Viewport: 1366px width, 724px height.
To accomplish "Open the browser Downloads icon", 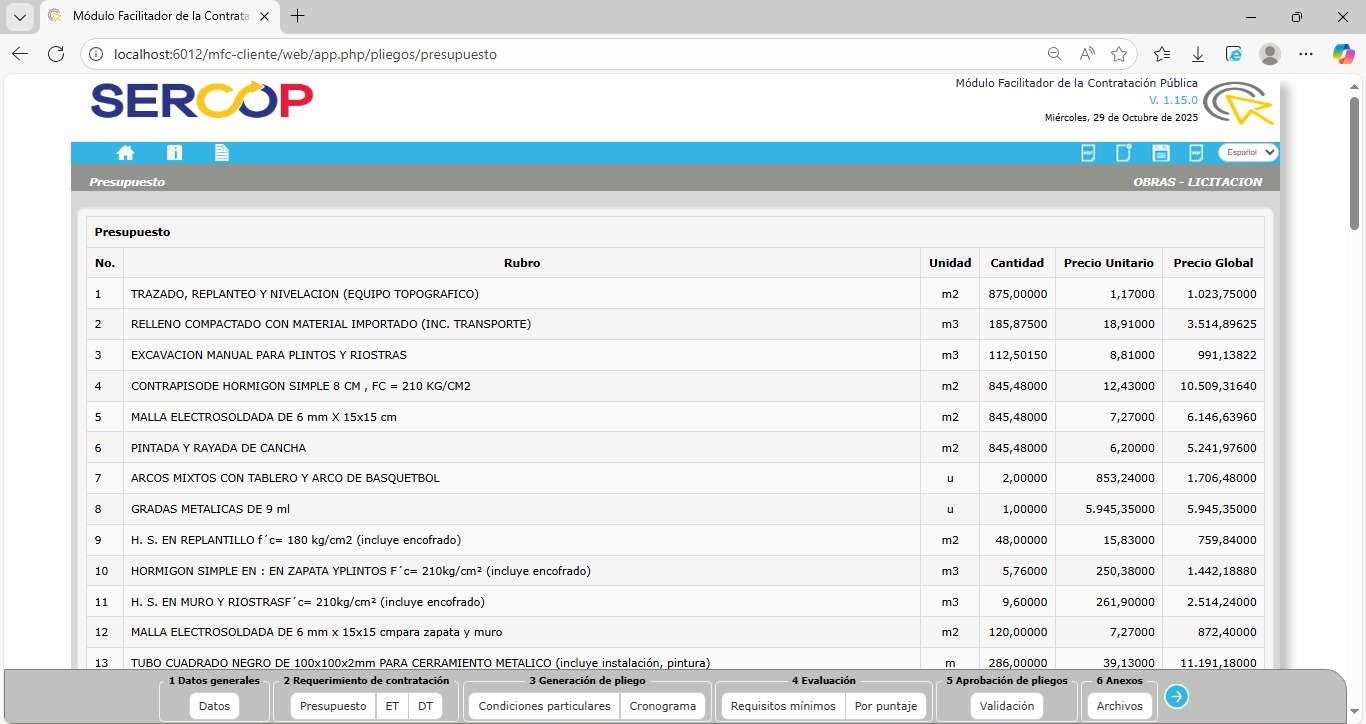I will [1198, 54].
